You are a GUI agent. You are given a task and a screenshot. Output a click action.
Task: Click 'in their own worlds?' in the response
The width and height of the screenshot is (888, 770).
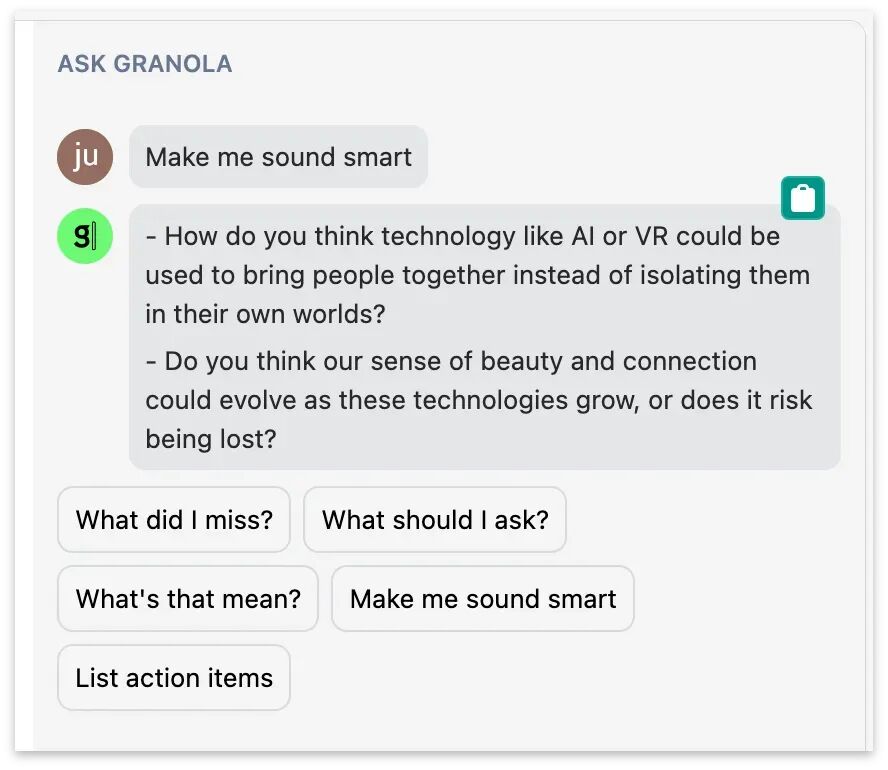point(265,314)
